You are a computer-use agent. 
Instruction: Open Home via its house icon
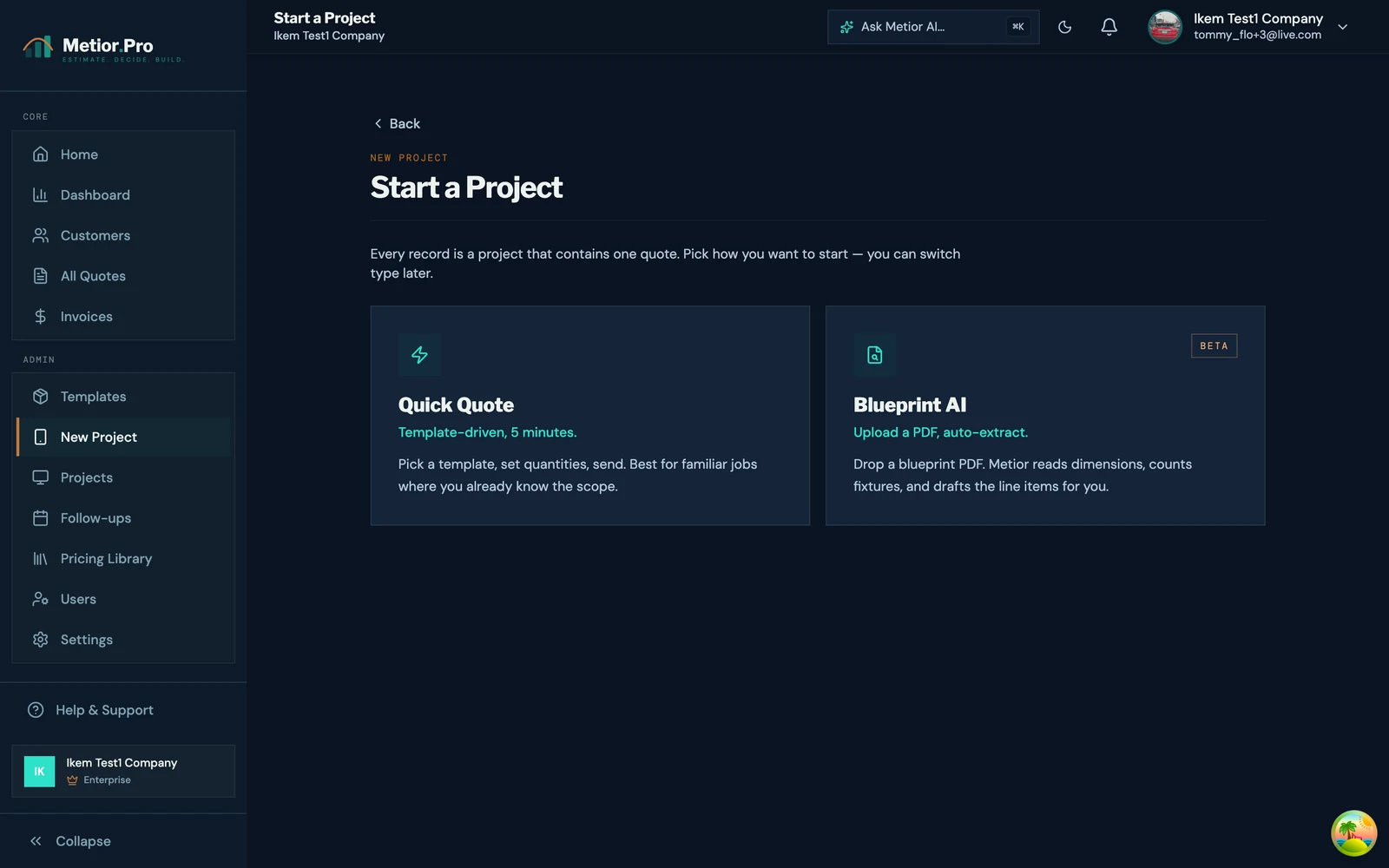click(40, 155)
